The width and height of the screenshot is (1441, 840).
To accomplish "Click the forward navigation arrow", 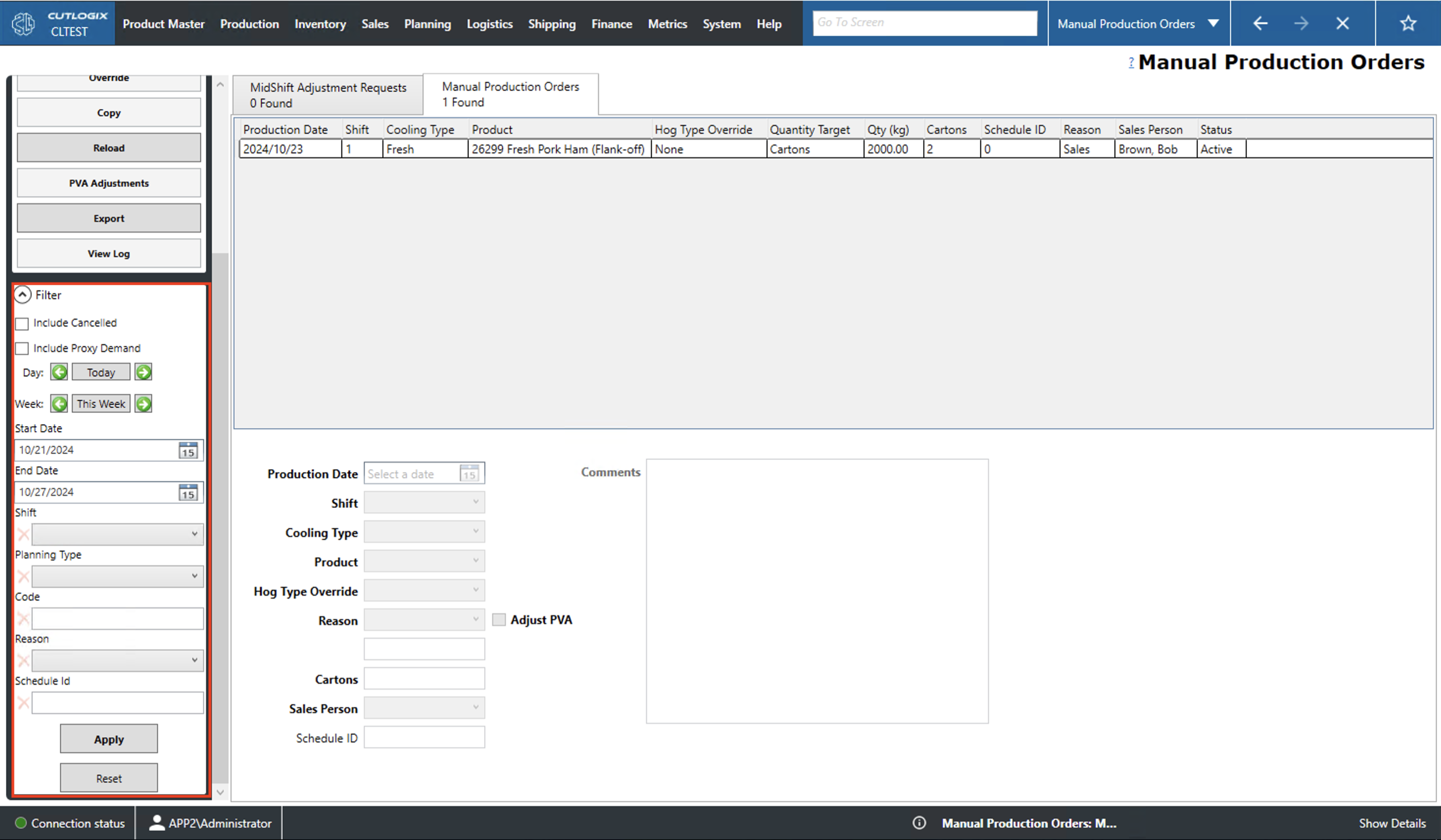I will 1301,23.
